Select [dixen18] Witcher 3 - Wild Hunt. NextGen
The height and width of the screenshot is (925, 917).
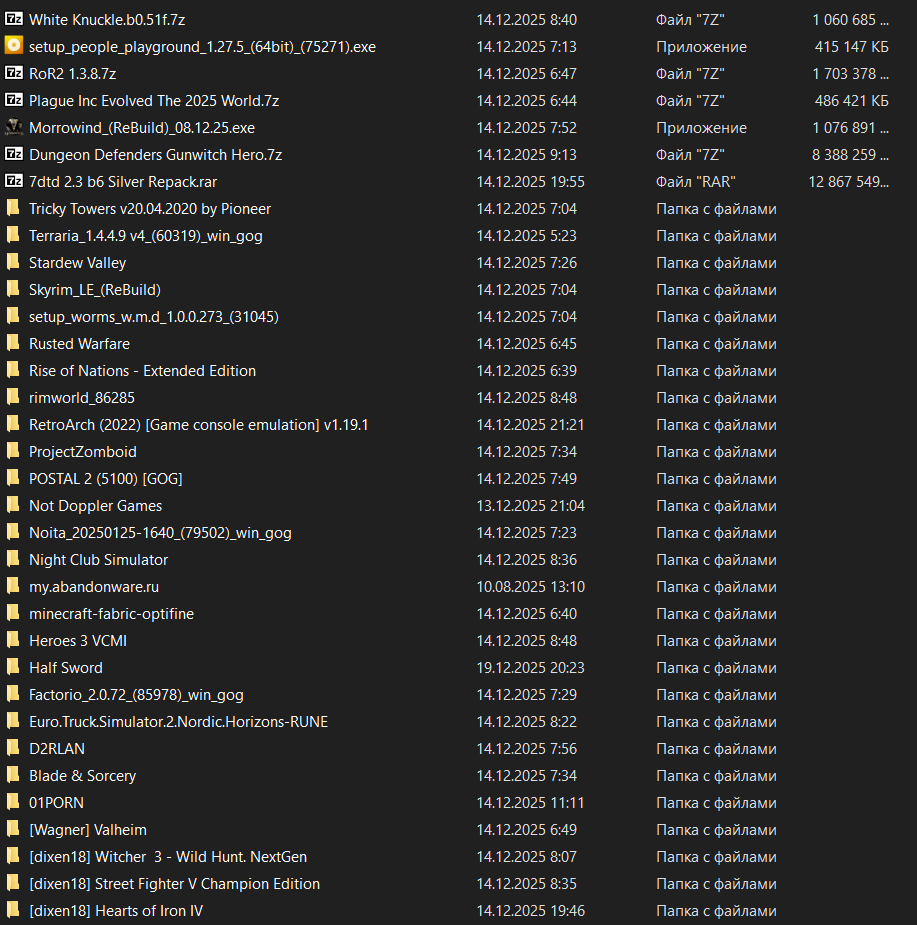(x=168, y=857)
